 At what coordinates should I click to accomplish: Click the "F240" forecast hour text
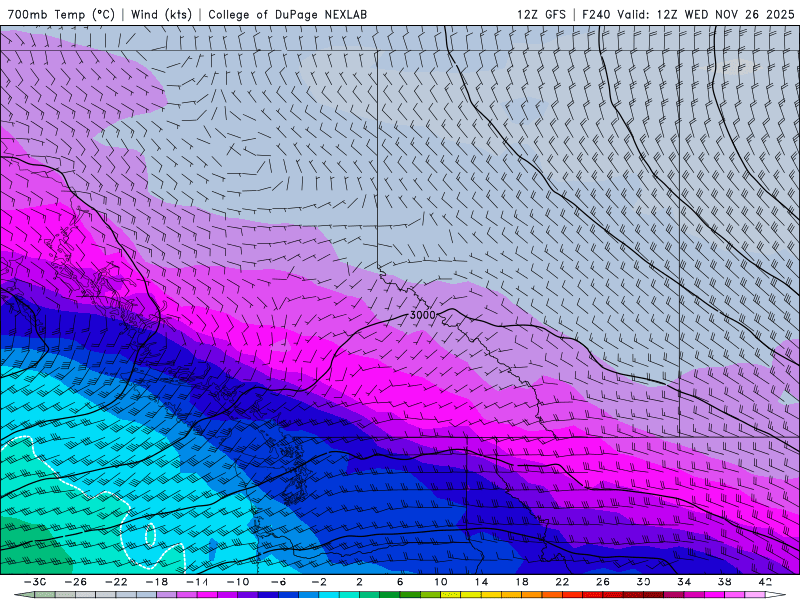596,14
